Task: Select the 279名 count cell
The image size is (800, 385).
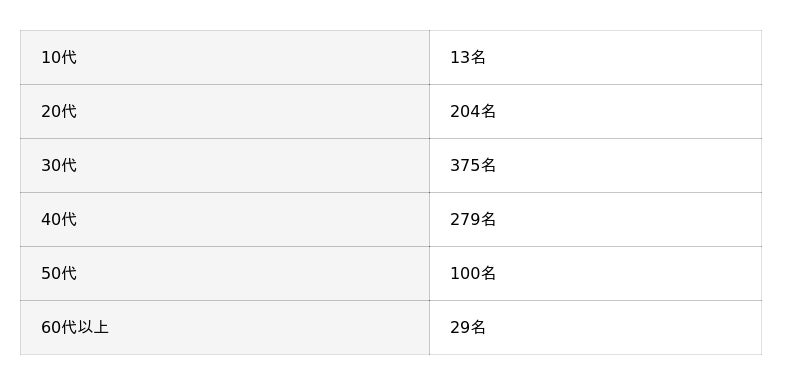Action: 595,220
